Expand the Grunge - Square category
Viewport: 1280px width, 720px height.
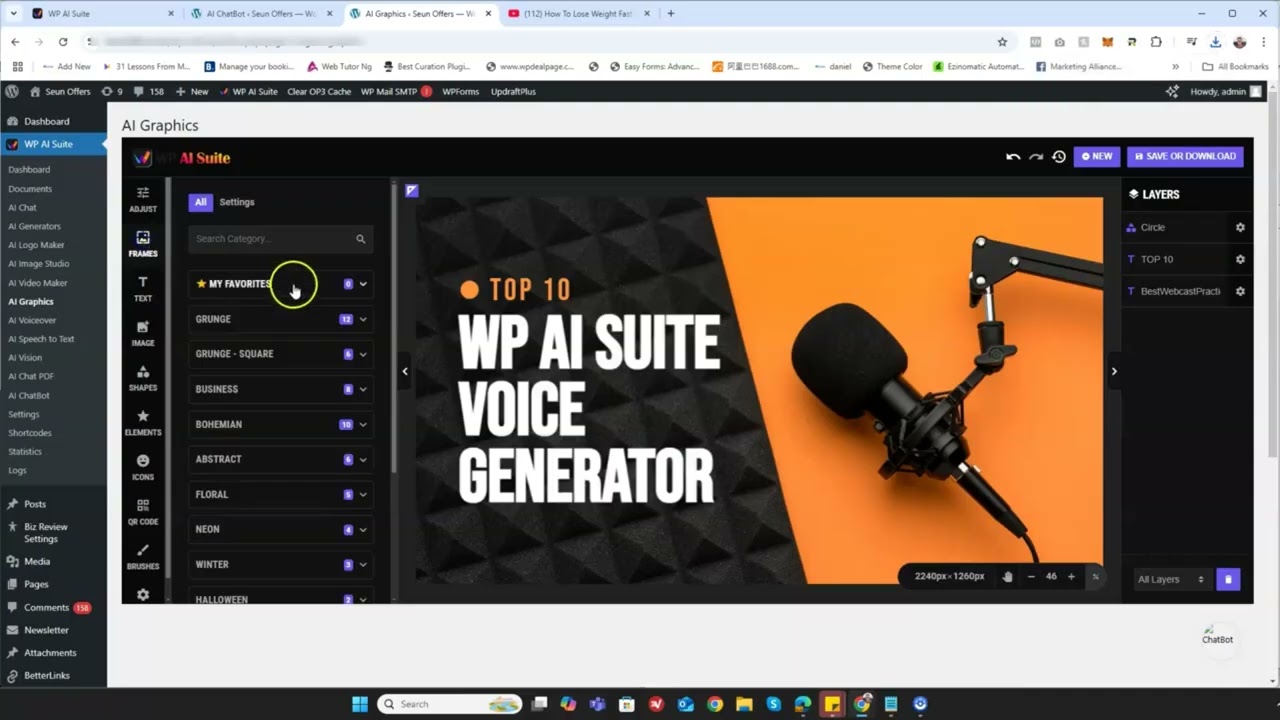point(280,354)
